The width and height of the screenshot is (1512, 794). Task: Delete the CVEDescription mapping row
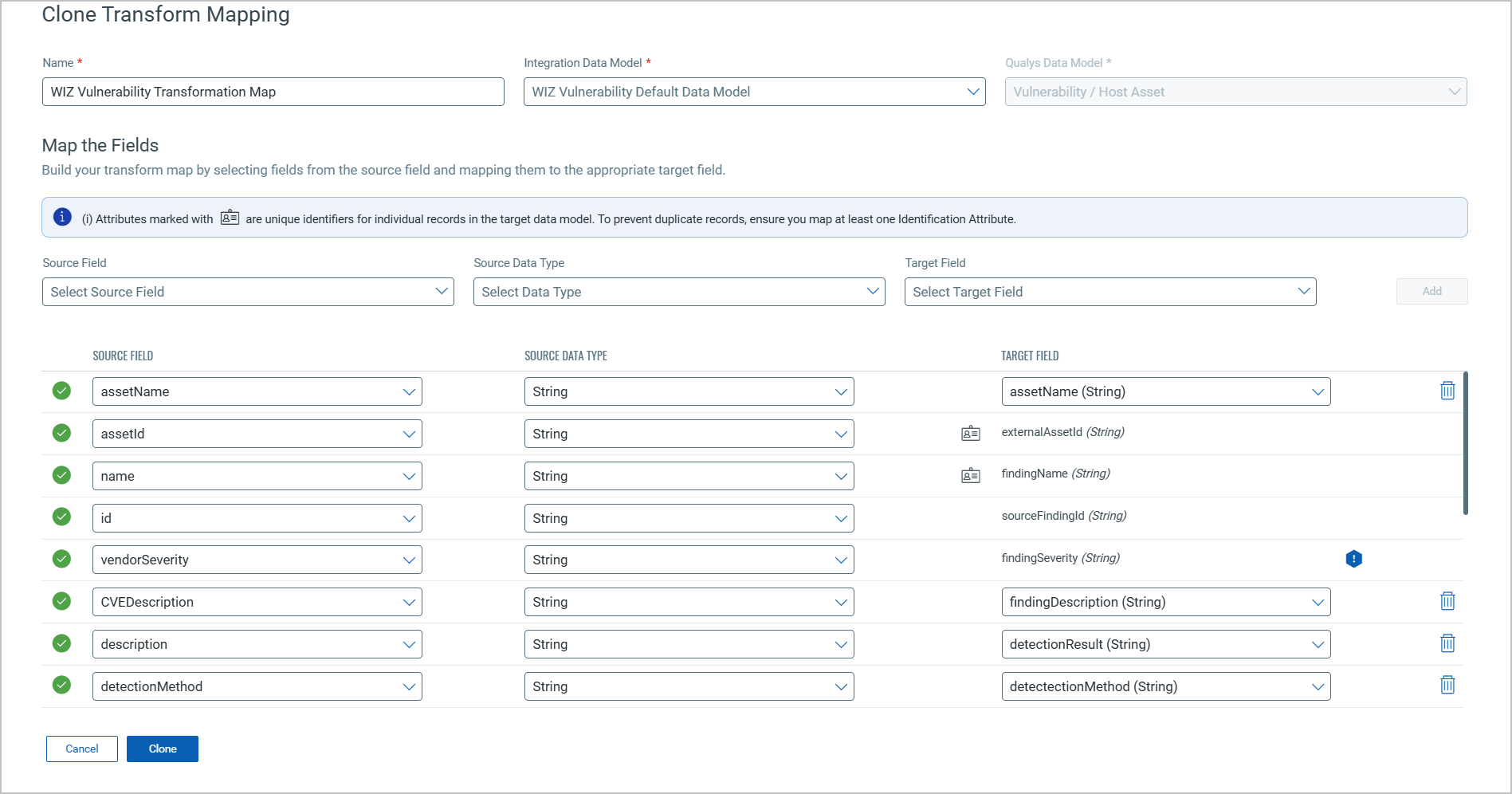[1447, 601]
